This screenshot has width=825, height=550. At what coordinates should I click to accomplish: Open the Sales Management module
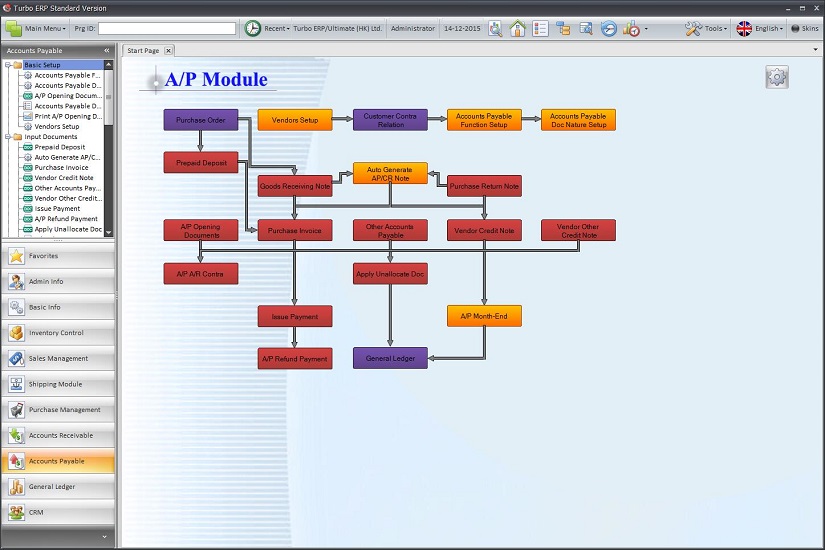click(x=57, y=358)
